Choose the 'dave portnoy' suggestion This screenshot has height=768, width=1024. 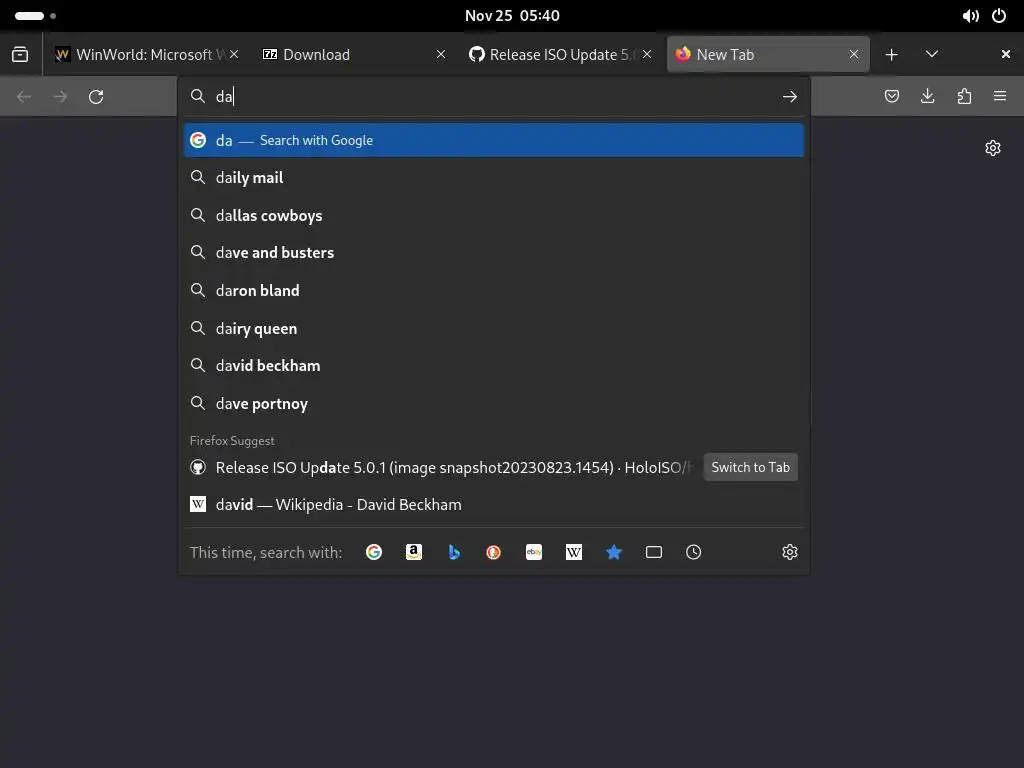tap(494, 404)
